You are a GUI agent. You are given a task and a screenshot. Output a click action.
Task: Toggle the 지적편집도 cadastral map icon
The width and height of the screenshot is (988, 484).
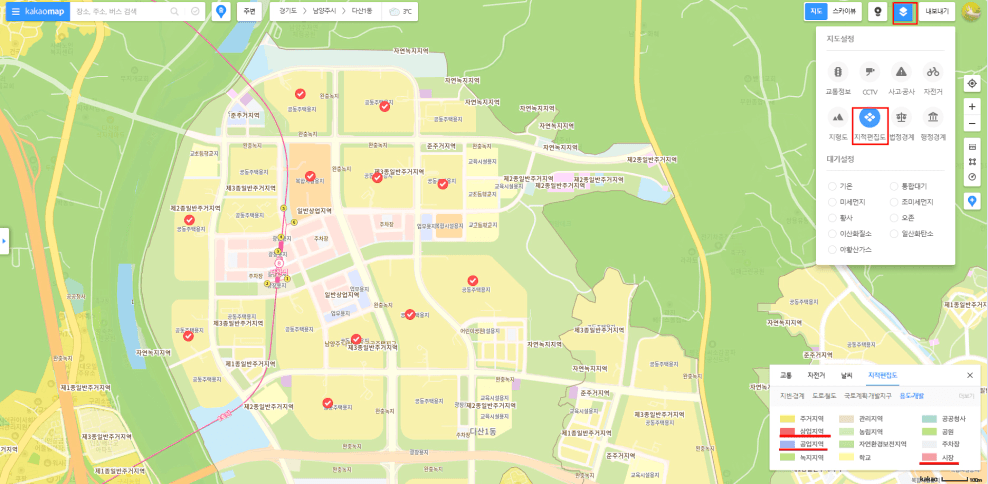(x=870, y=118)
